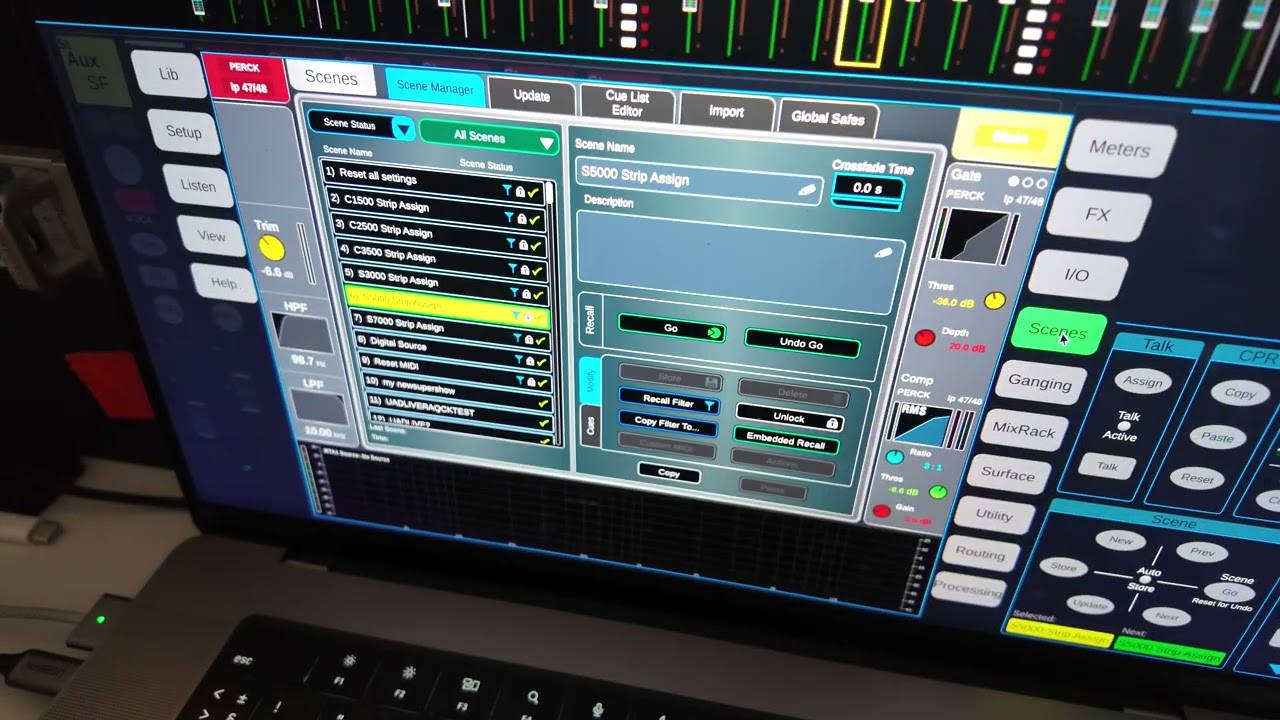Adjust the Gate Thres yellow knob

tap(994, 301)
